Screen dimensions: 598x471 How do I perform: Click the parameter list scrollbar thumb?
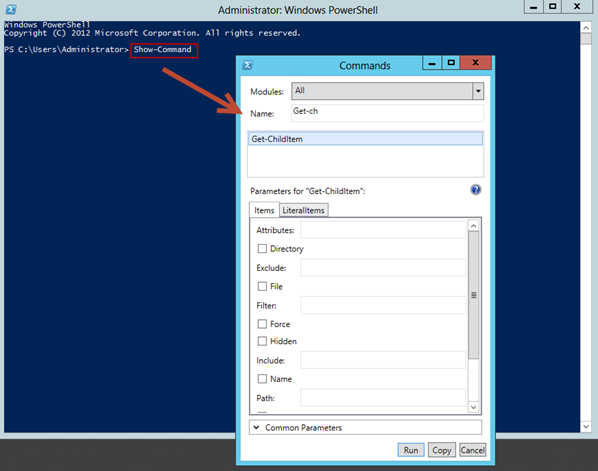click(473, 295)
